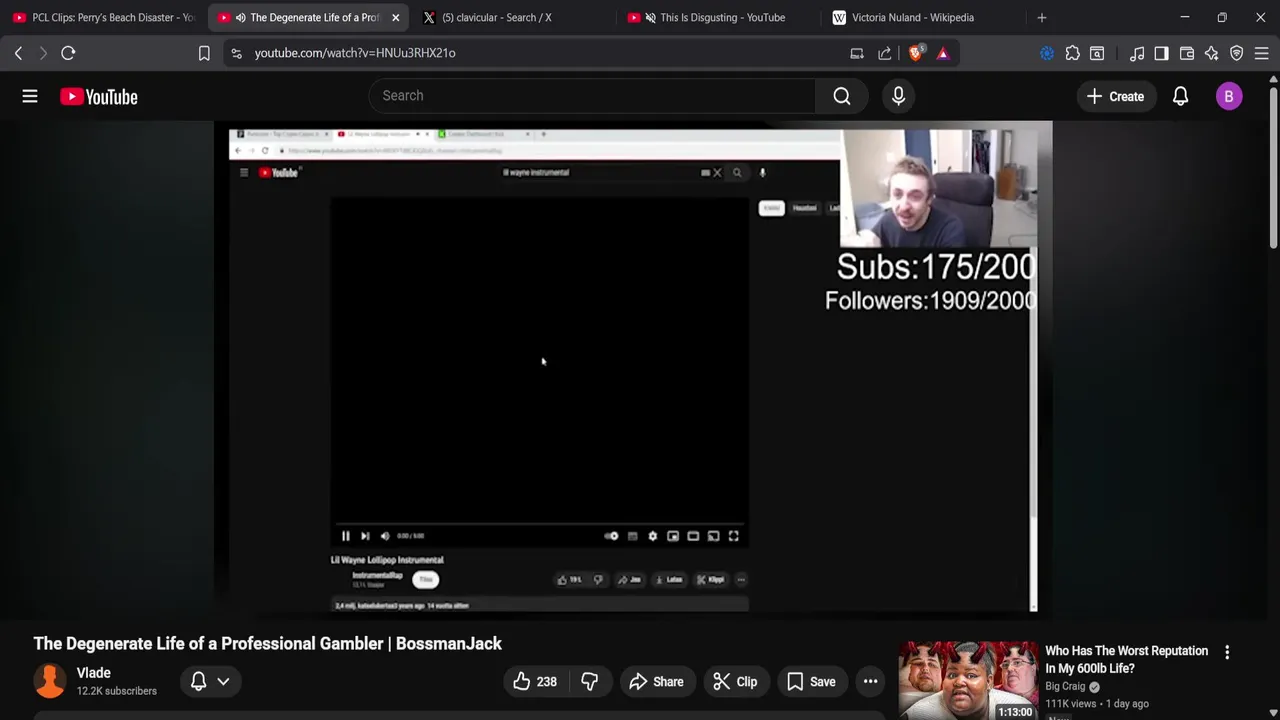The width and height of the screenshot is (1280, 720).
Task: Open a new browser tab
Action: (x=1042, y=17)
